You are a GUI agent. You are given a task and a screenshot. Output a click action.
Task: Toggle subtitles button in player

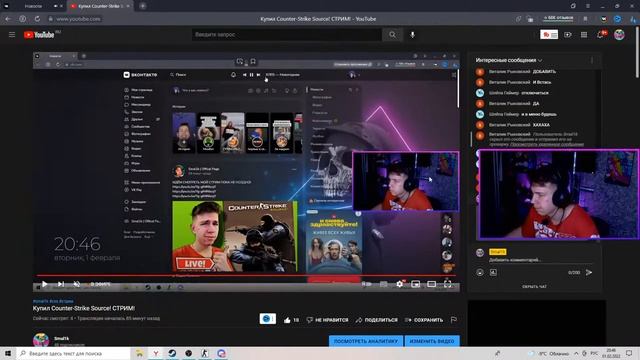[384, 284]
